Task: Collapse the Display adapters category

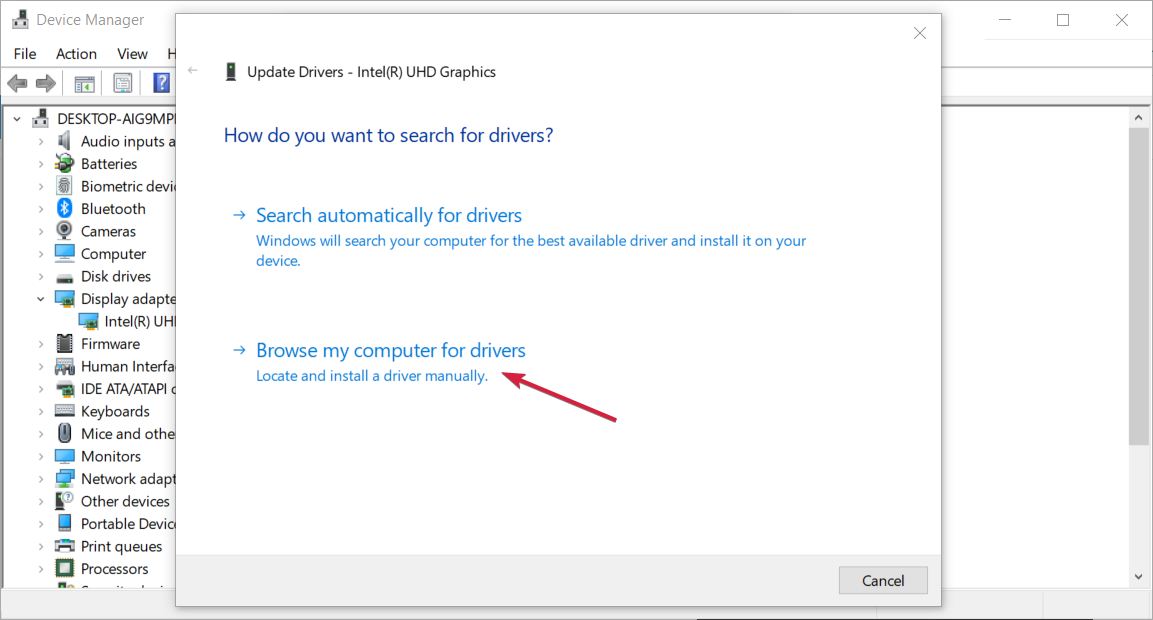Action: 41,298
